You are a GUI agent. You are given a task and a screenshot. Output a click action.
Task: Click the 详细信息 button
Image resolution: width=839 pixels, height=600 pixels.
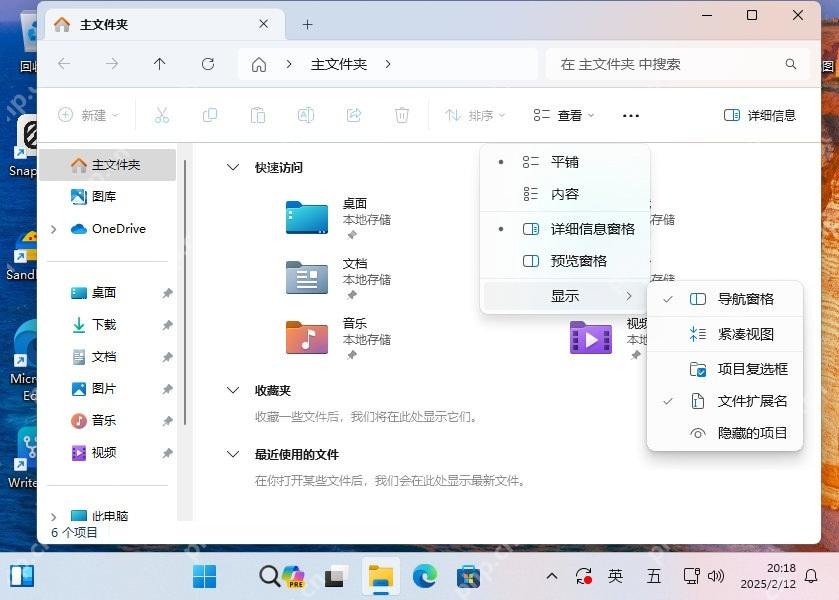click(760, 115)
